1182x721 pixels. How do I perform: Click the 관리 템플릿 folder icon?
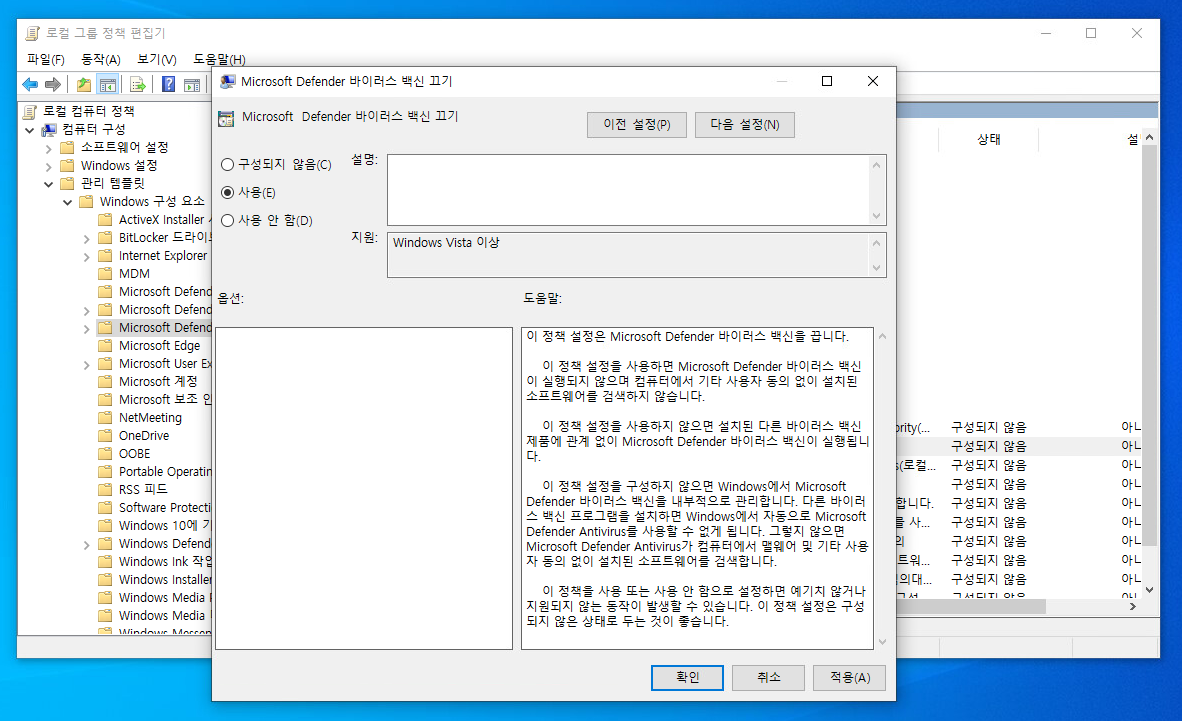pos(68,183)
